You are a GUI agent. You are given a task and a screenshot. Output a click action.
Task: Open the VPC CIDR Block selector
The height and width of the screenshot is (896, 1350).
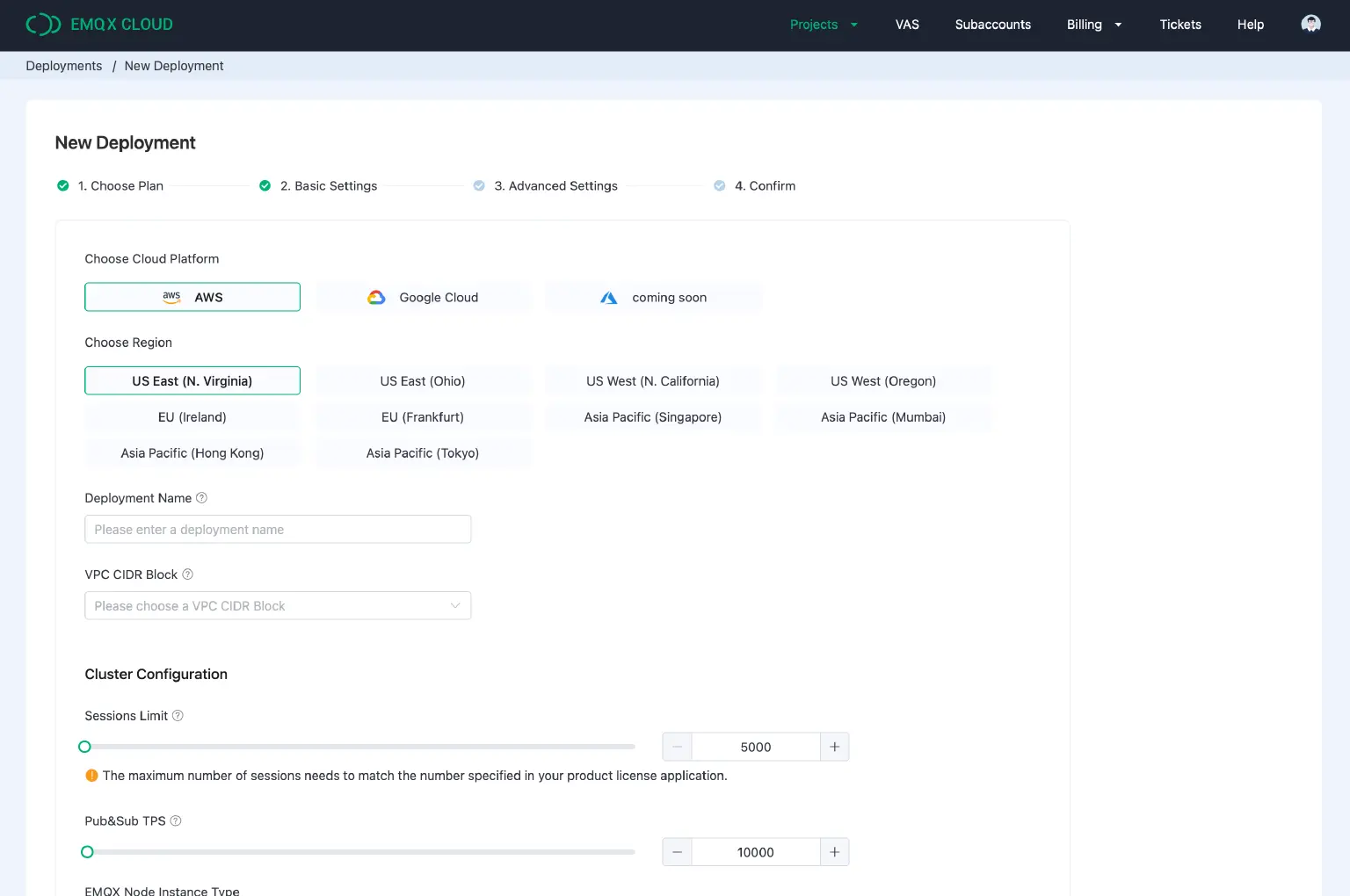[278, 605]
